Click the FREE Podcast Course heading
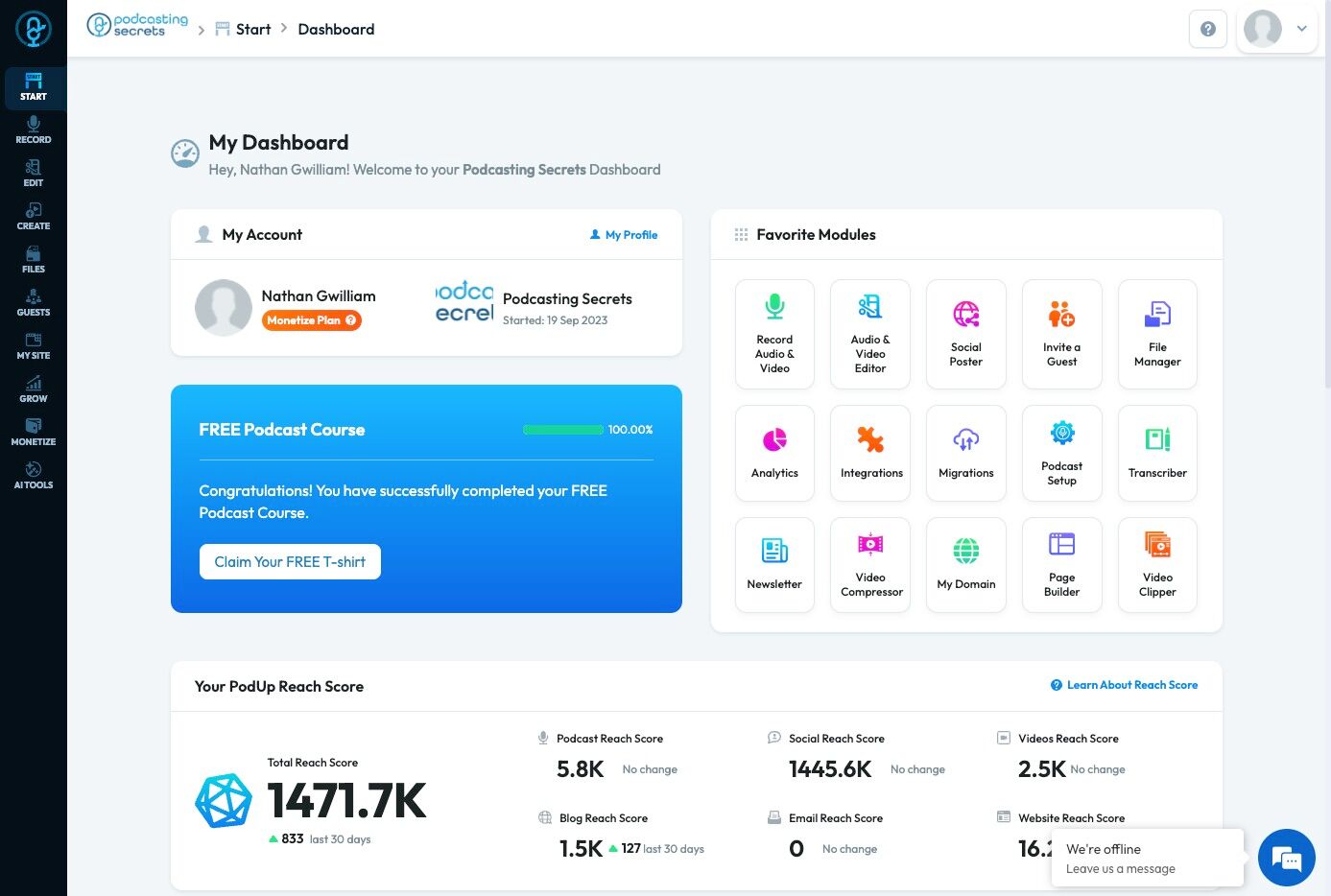Image resolution: width=1331 pixels, height=896 pixels. tap(282, 430)
